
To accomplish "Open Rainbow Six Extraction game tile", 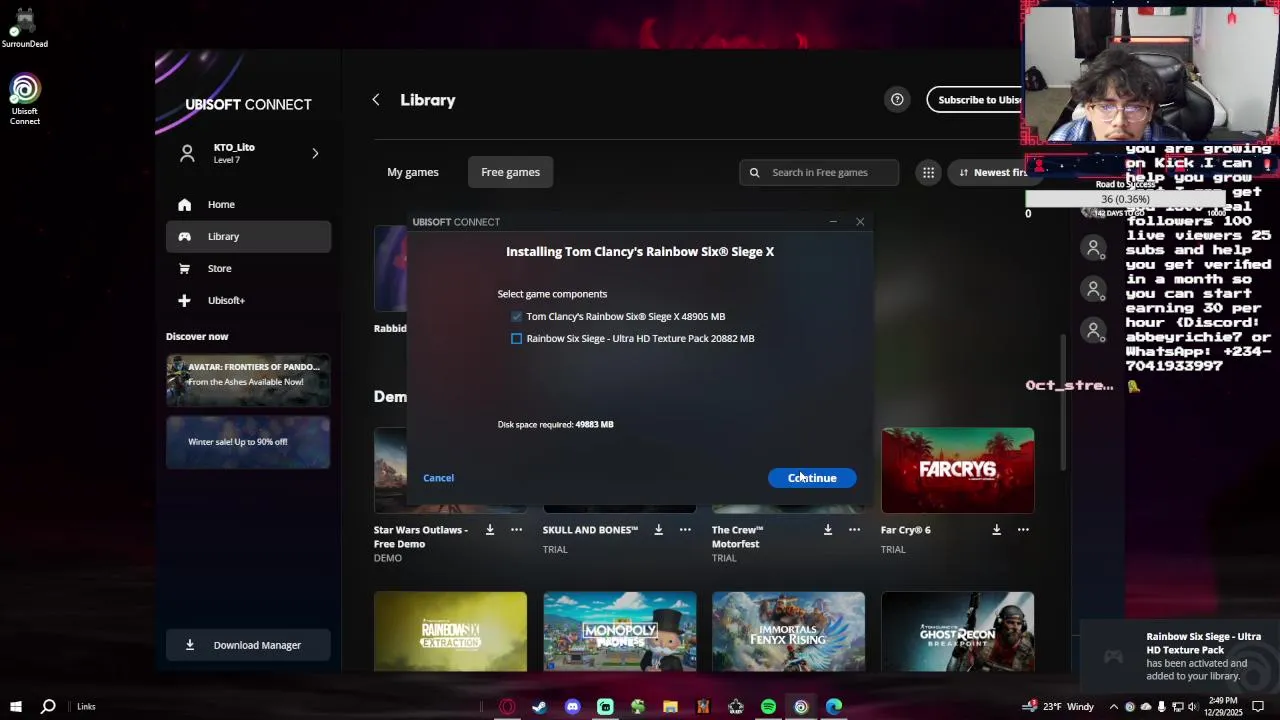I will point(450,632).
